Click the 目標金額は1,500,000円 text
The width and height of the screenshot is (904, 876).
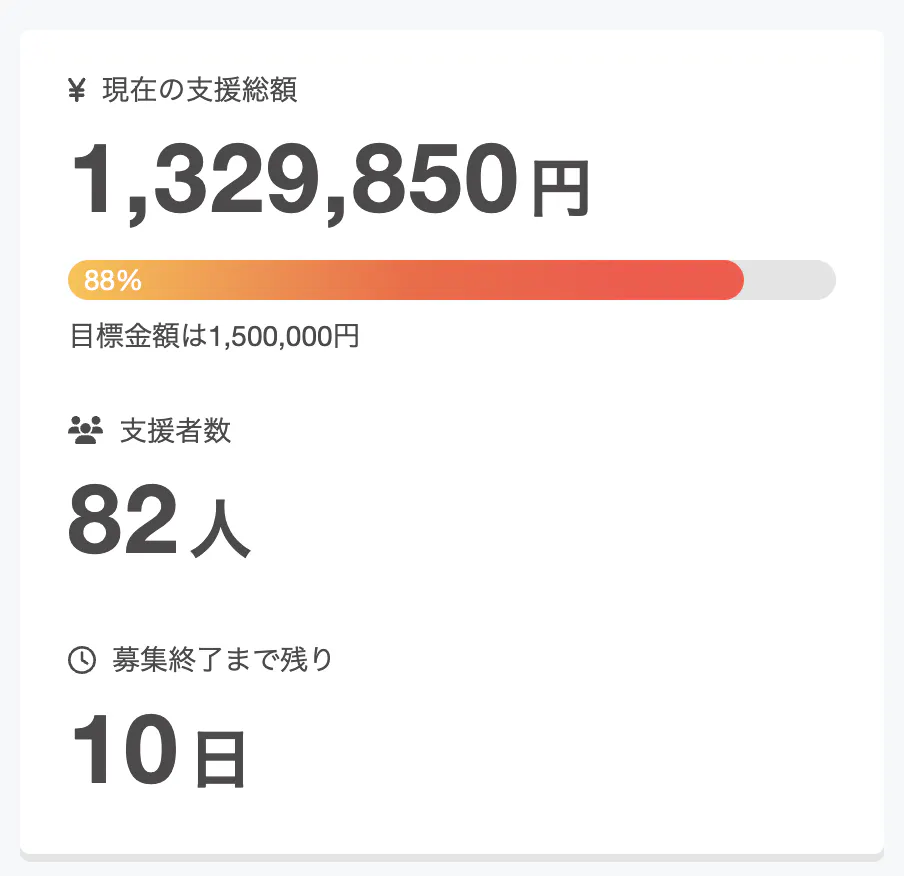click(x=215, y=336)
